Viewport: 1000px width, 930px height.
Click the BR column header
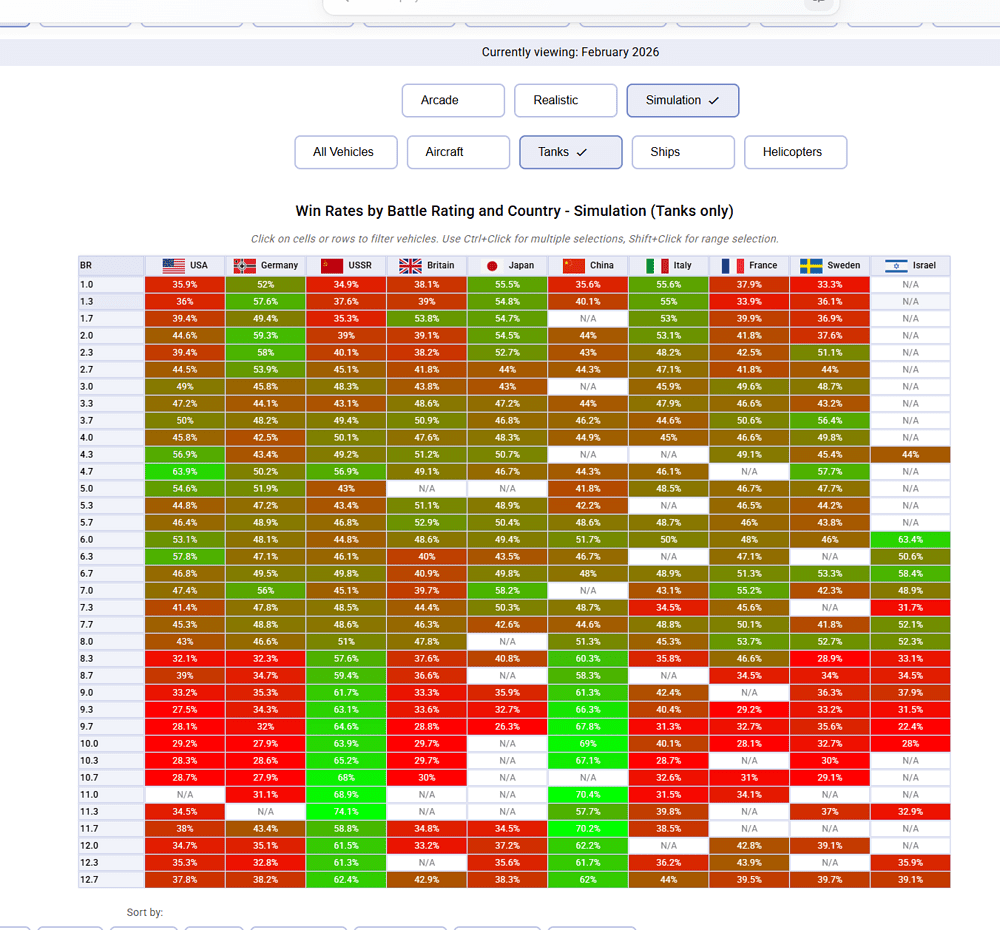[111, 266]
